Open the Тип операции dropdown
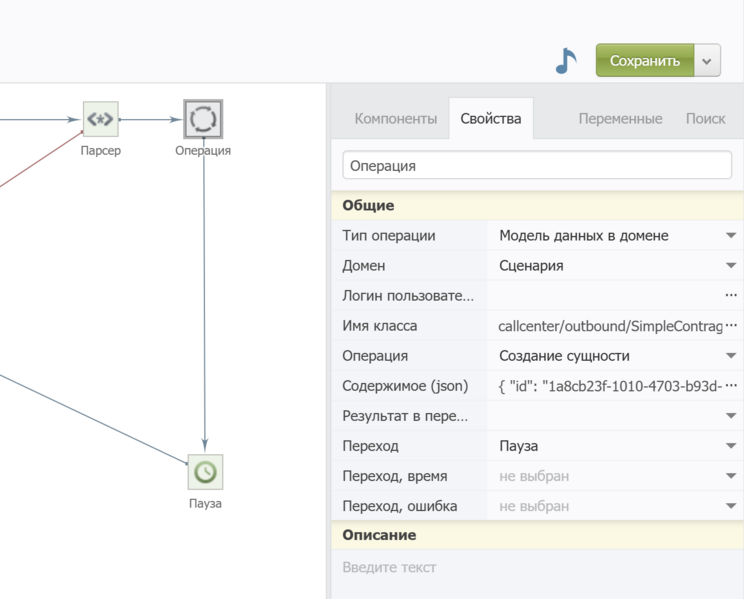 tap(731, 236)
